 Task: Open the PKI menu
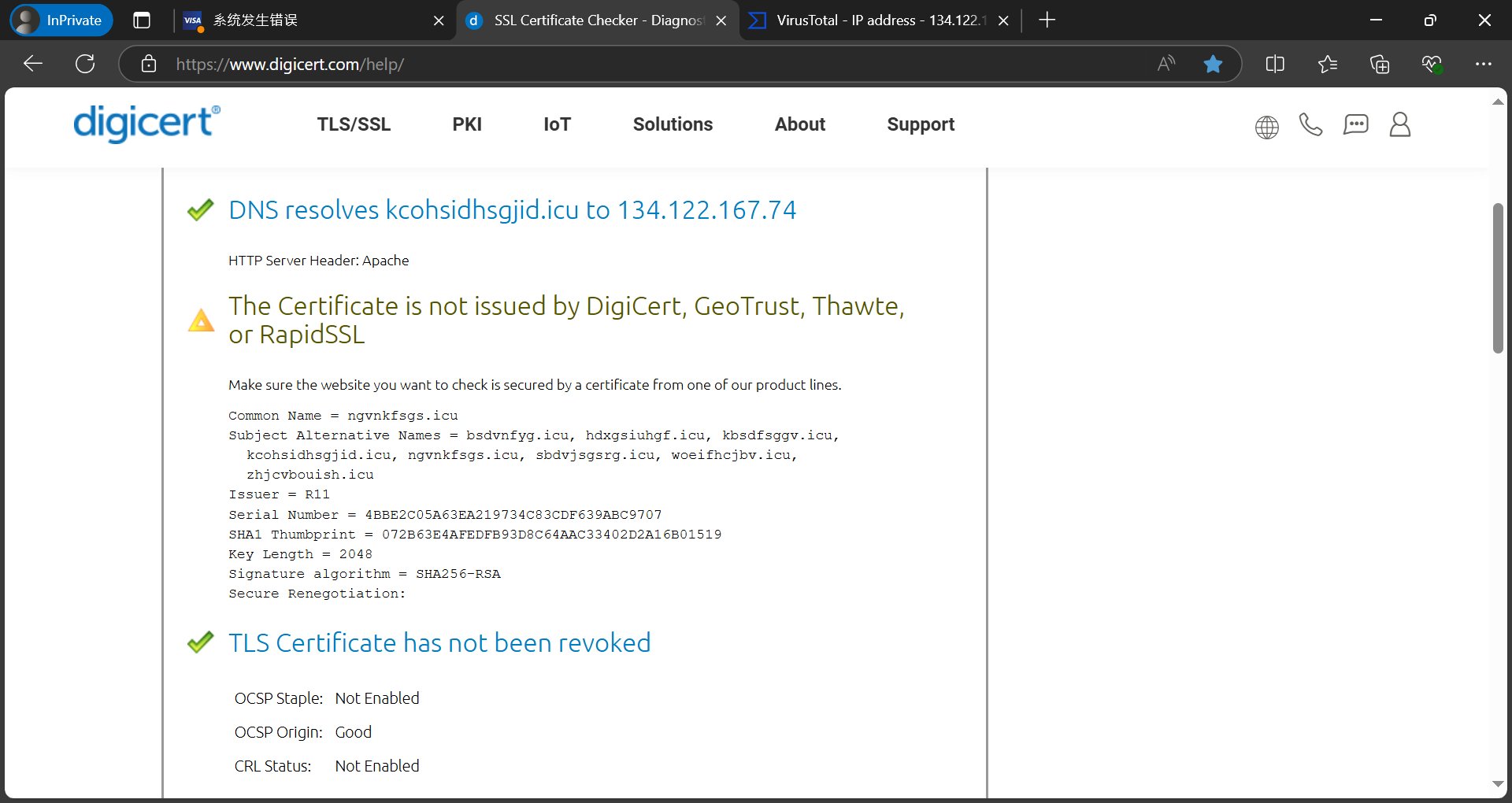[x=467, y=124]
